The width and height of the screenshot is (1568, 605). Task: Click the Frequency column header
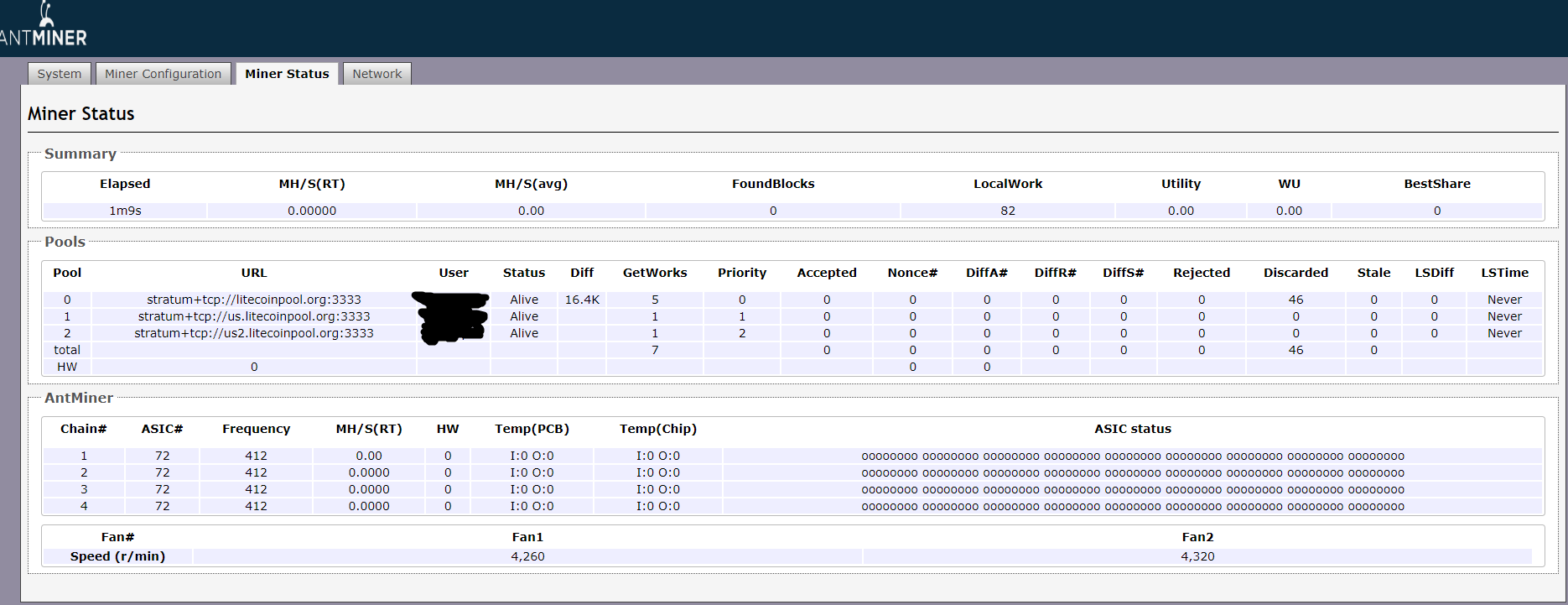point(256,429)
